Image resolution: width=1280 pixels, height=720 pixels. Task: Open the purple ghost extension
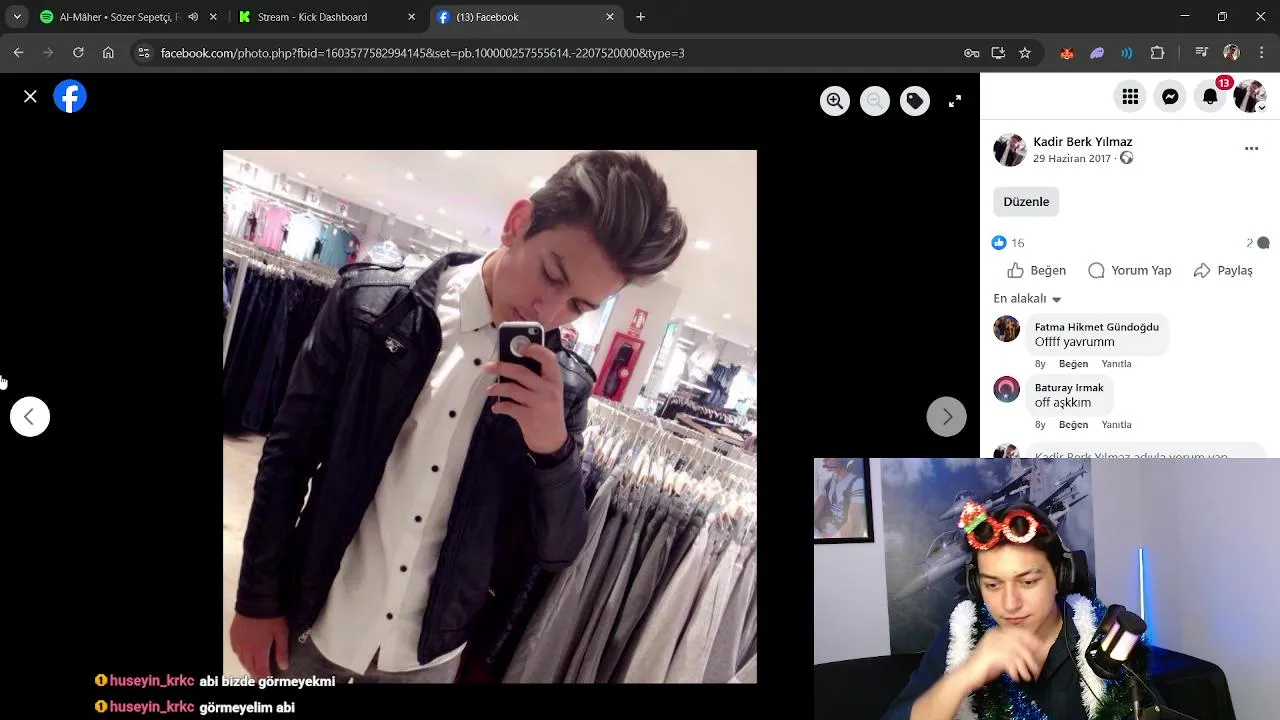pyautogui.click(x=1097, y=53)
